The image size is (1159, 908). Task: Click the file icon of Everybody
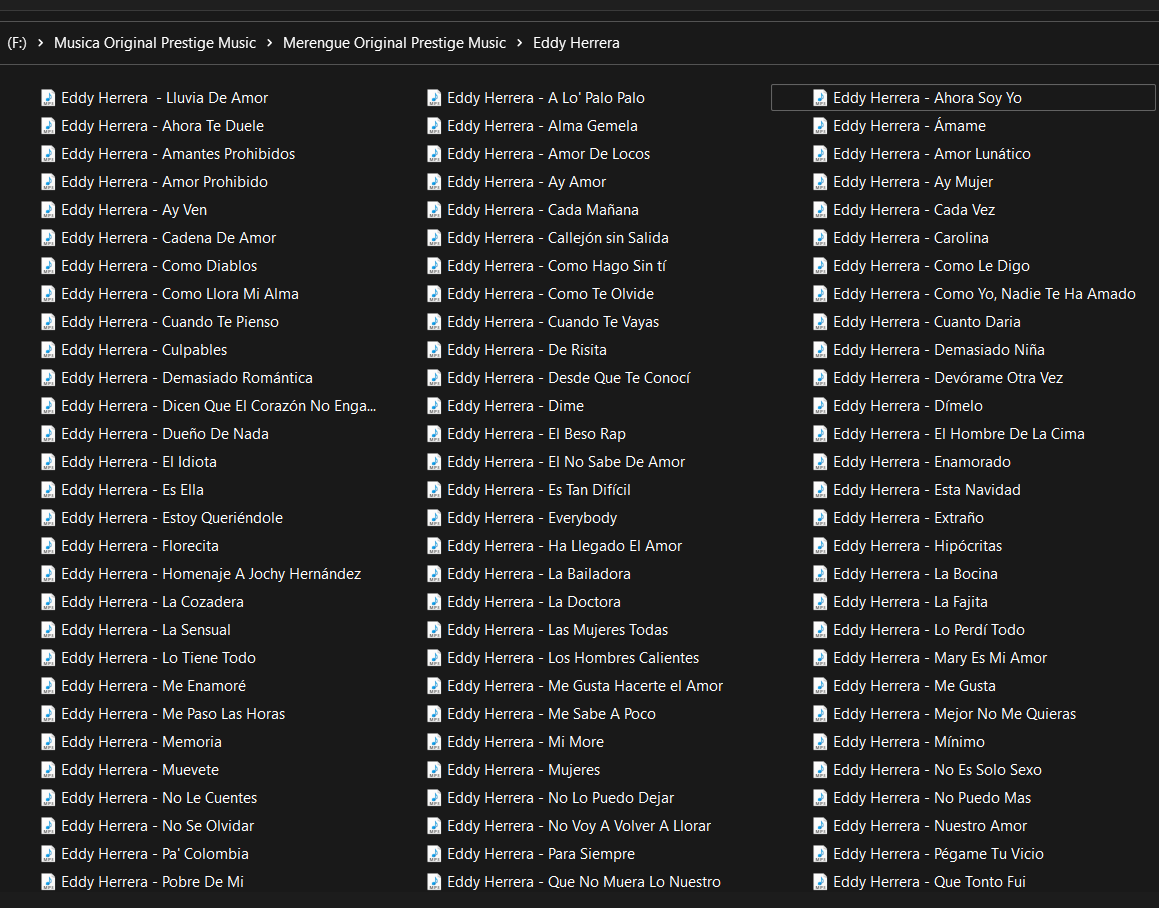click(434, 518)
